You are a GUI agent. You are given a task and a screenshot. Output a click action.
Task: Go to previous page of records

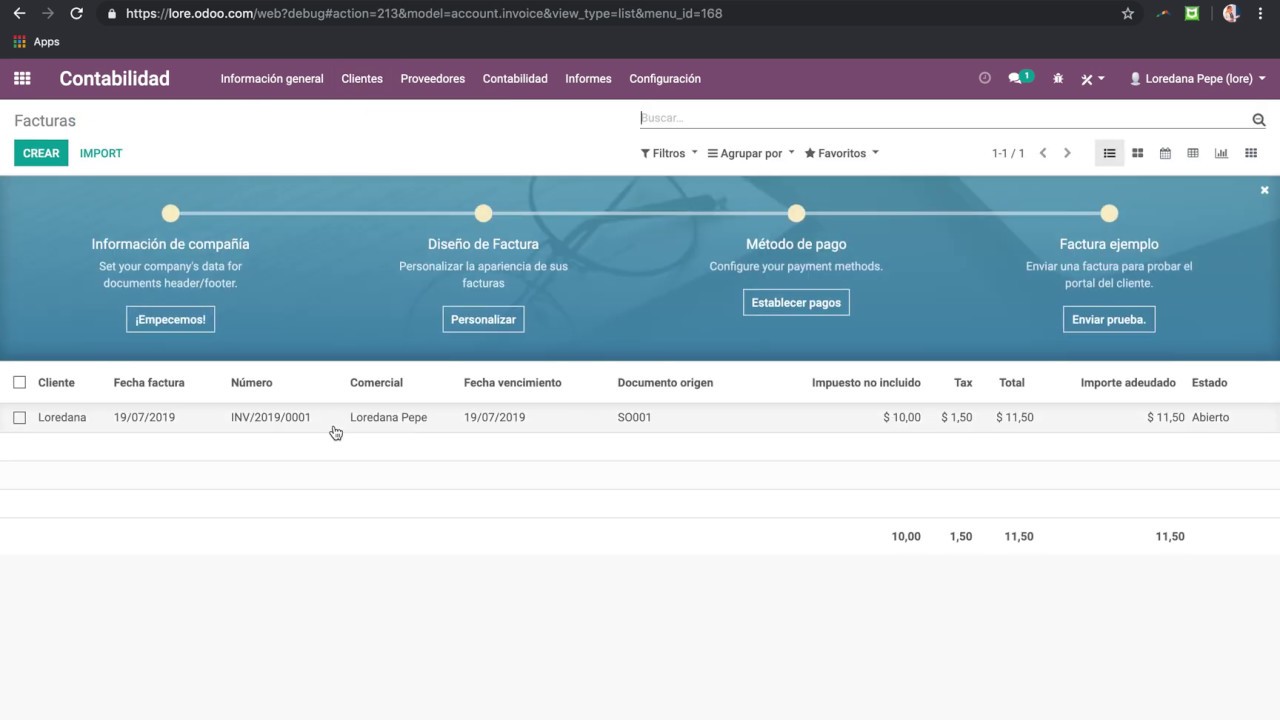(x=1043, y=153)
